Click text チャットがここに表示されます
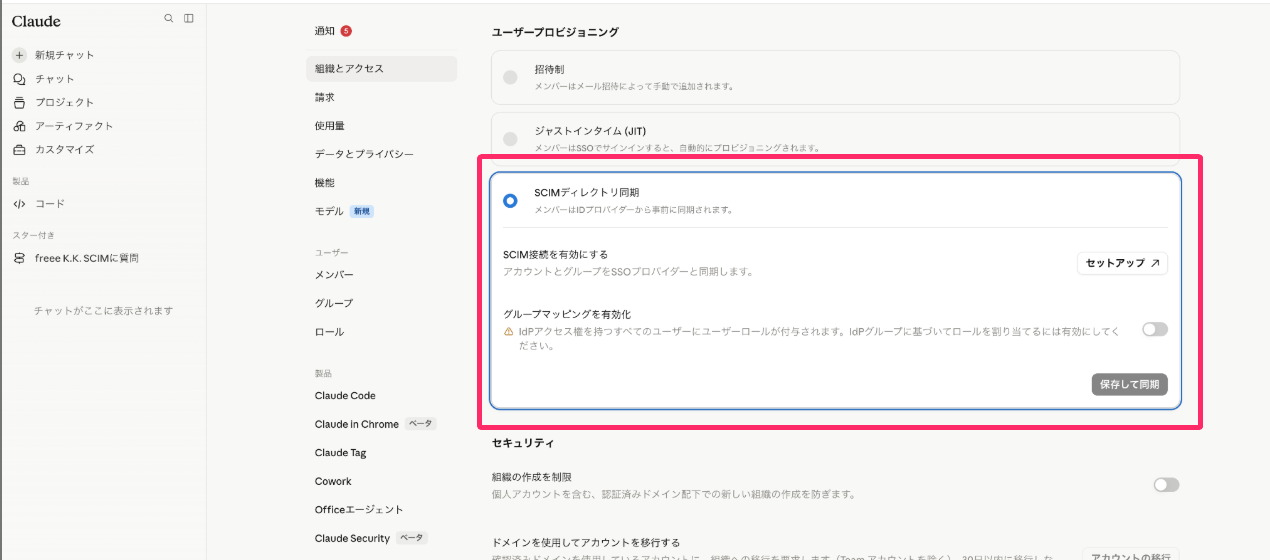This screenshot has width=1270, height=560. tap(104, 311)
